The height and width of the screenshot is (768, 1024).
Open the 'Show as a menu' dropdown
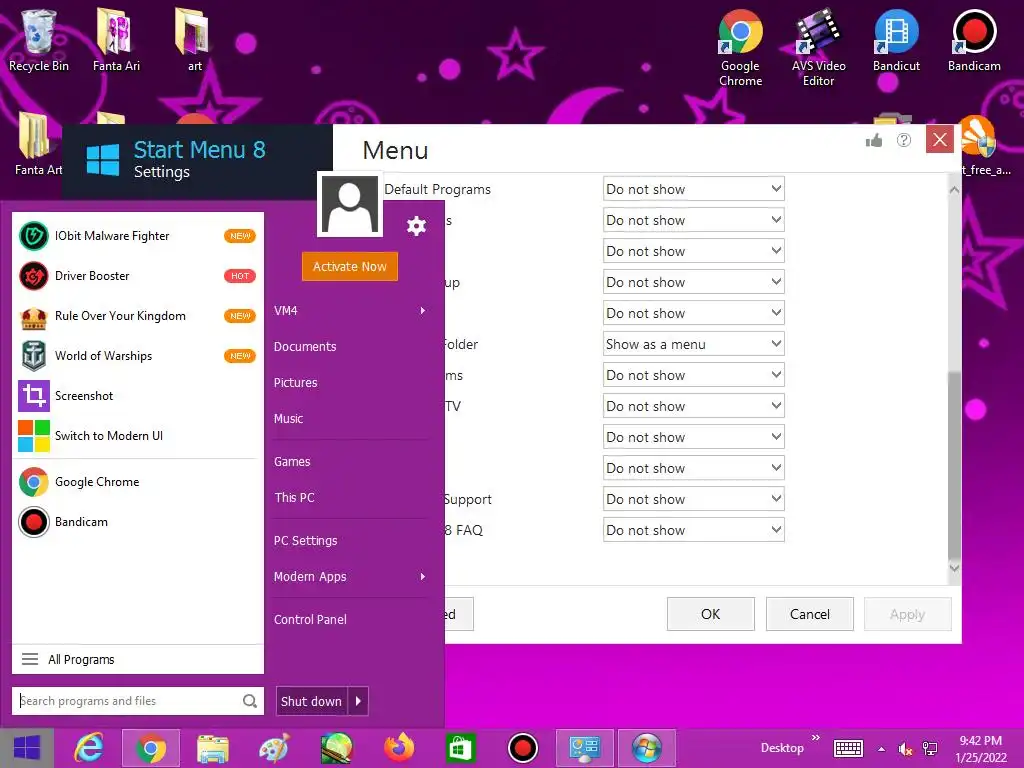pos(694,344)
